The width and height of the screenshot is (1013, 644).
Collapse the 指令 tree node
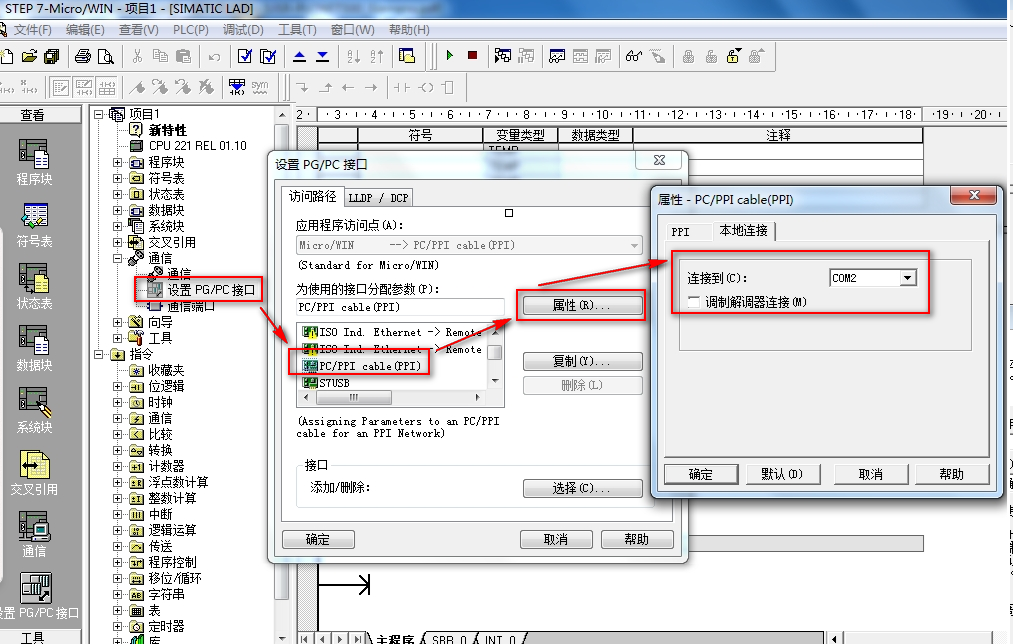tap(99, 355)
